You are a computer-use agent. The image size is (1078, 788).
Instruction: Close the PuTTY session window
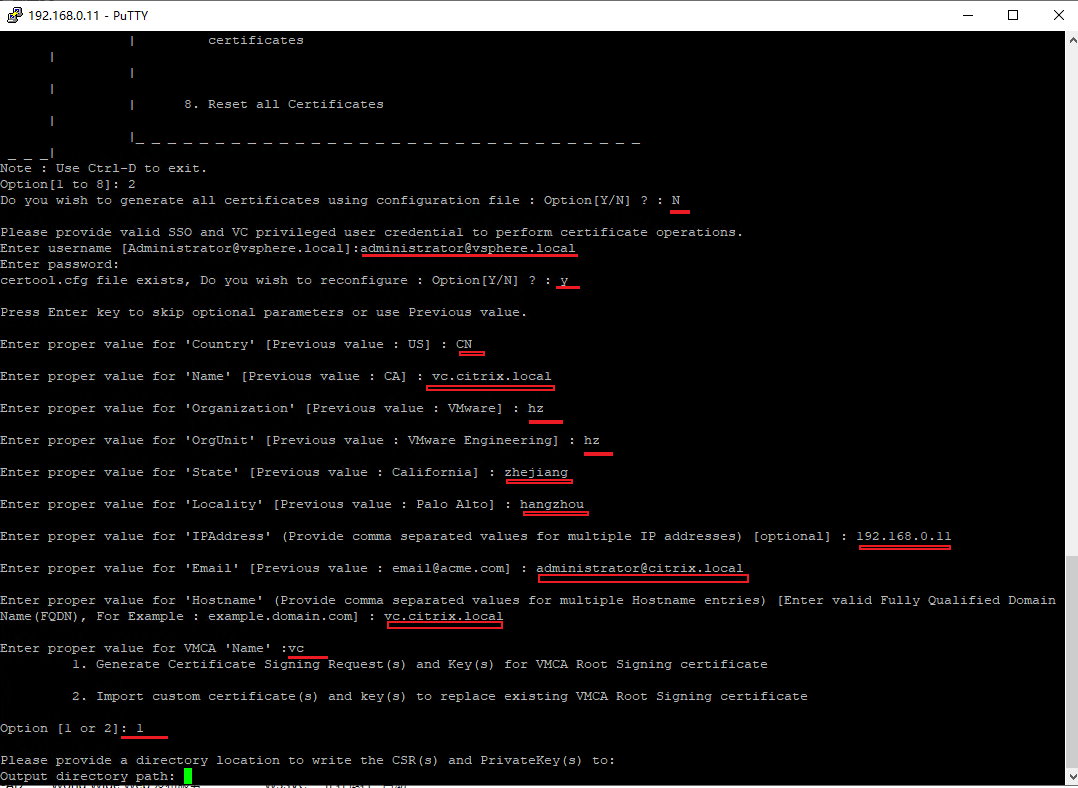point(1056,15)
